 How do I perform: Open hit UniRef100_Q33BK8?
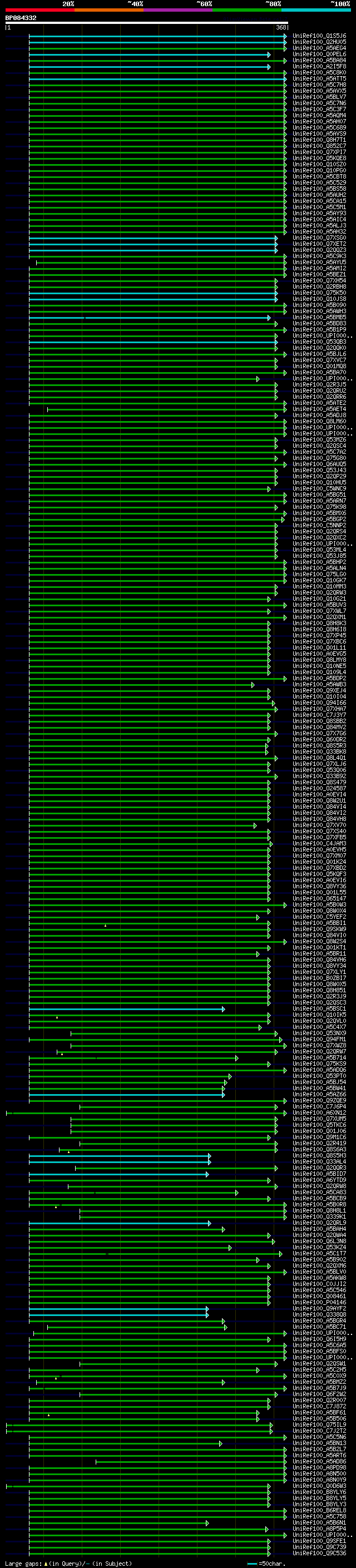319,751
